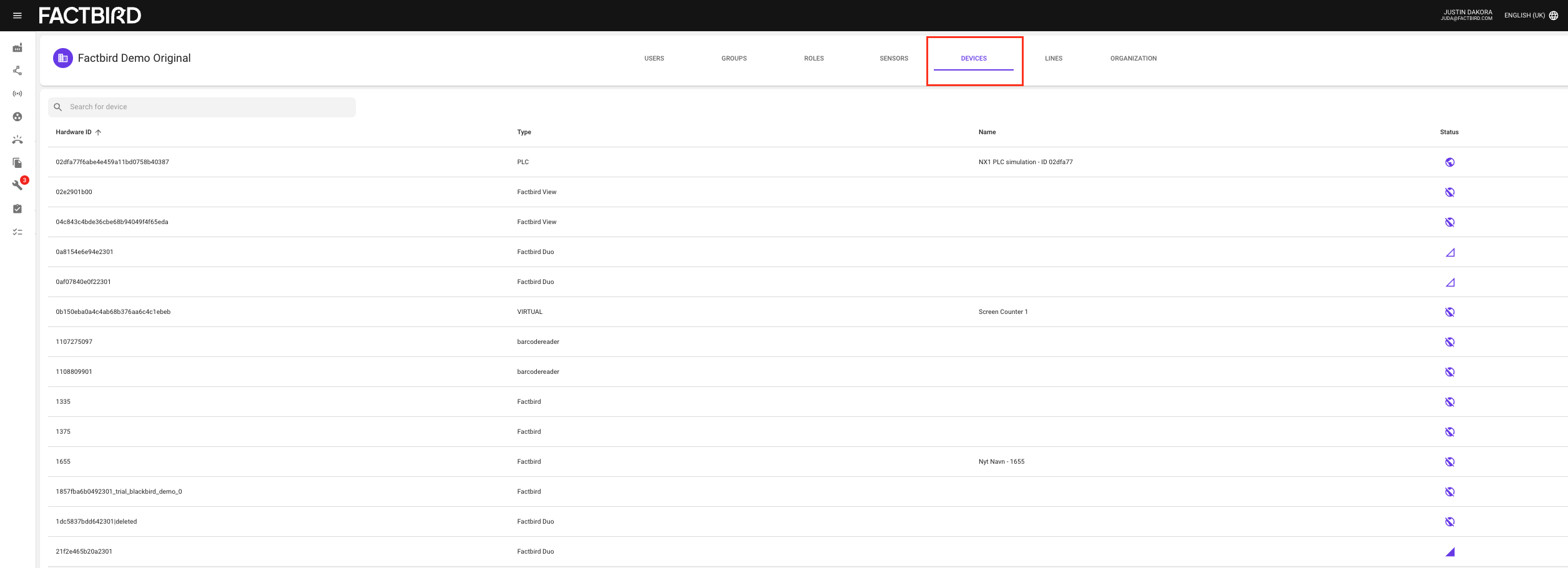Click filled signal icon for 21f2e465b20a2301
Image resolution: width=1568 pixels, height=568 pixels.
(x=1450, y=552)
